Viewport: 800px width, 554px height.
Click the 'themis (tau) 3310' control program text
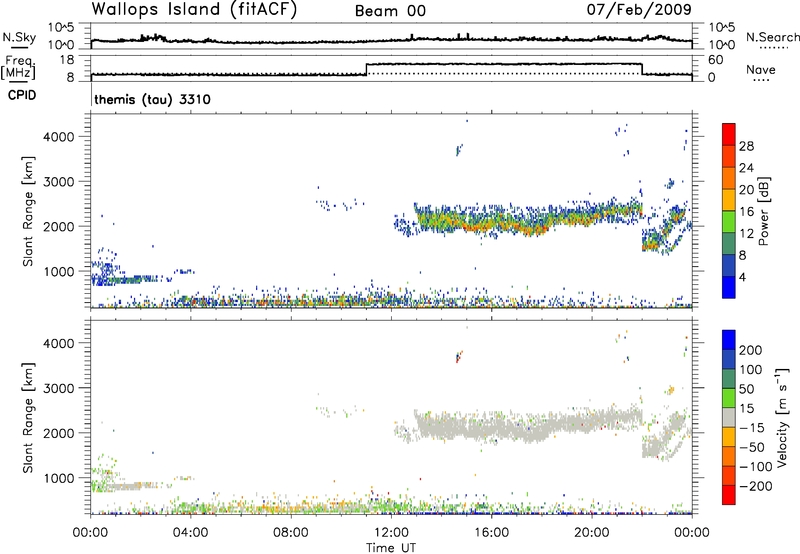152,99
